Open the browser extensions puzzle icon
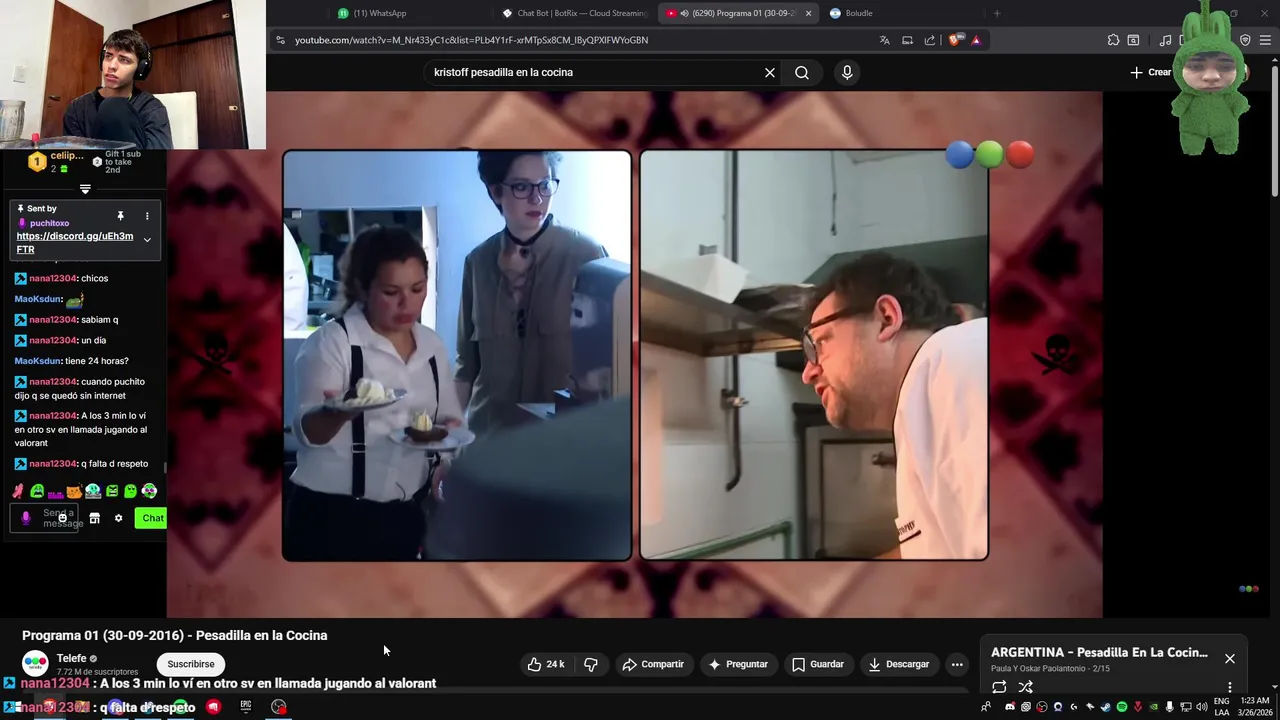This screenshot has height=720, width=1280. click(x=1113, y=40)
